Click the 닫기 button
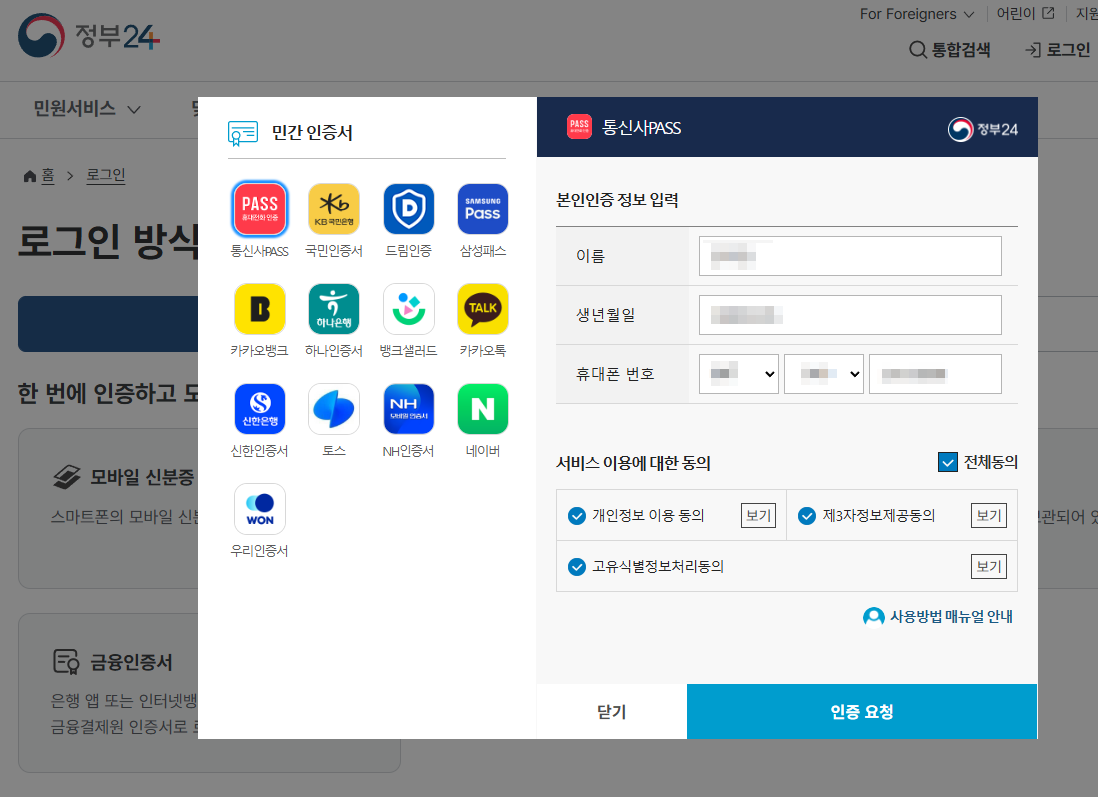 tap(611, 712)
